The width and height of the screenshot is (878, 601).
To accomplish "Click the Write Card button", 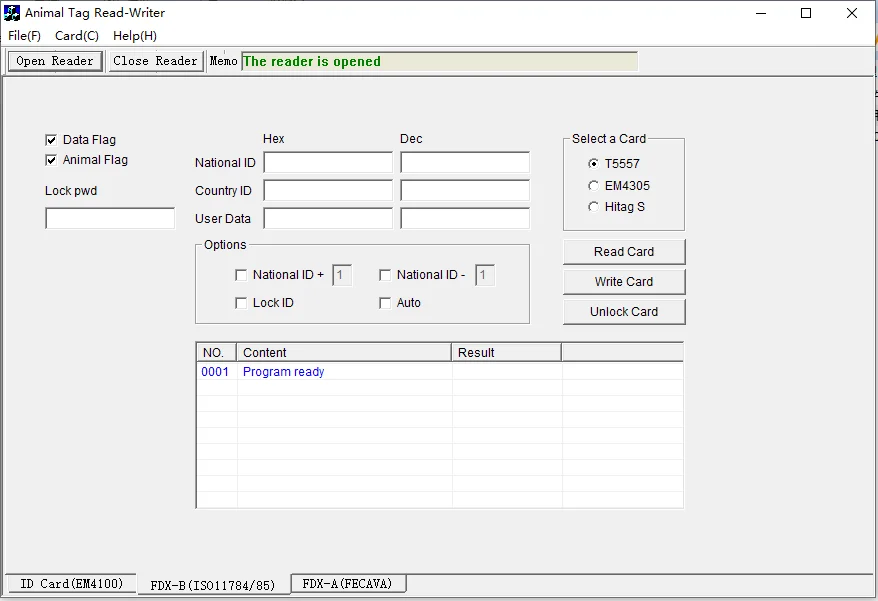I will point(624,282).
